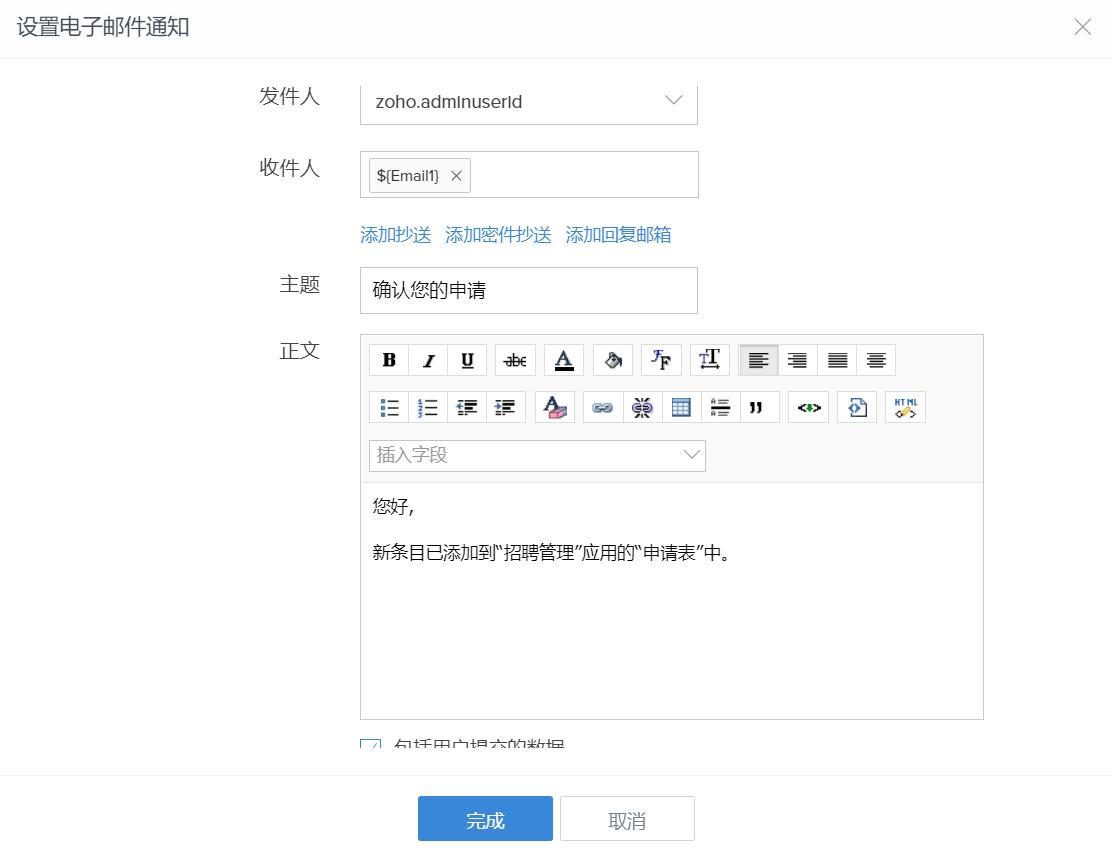Toggle bold formatting in body editor
The image size is (1113, 851).
[389, 360]
